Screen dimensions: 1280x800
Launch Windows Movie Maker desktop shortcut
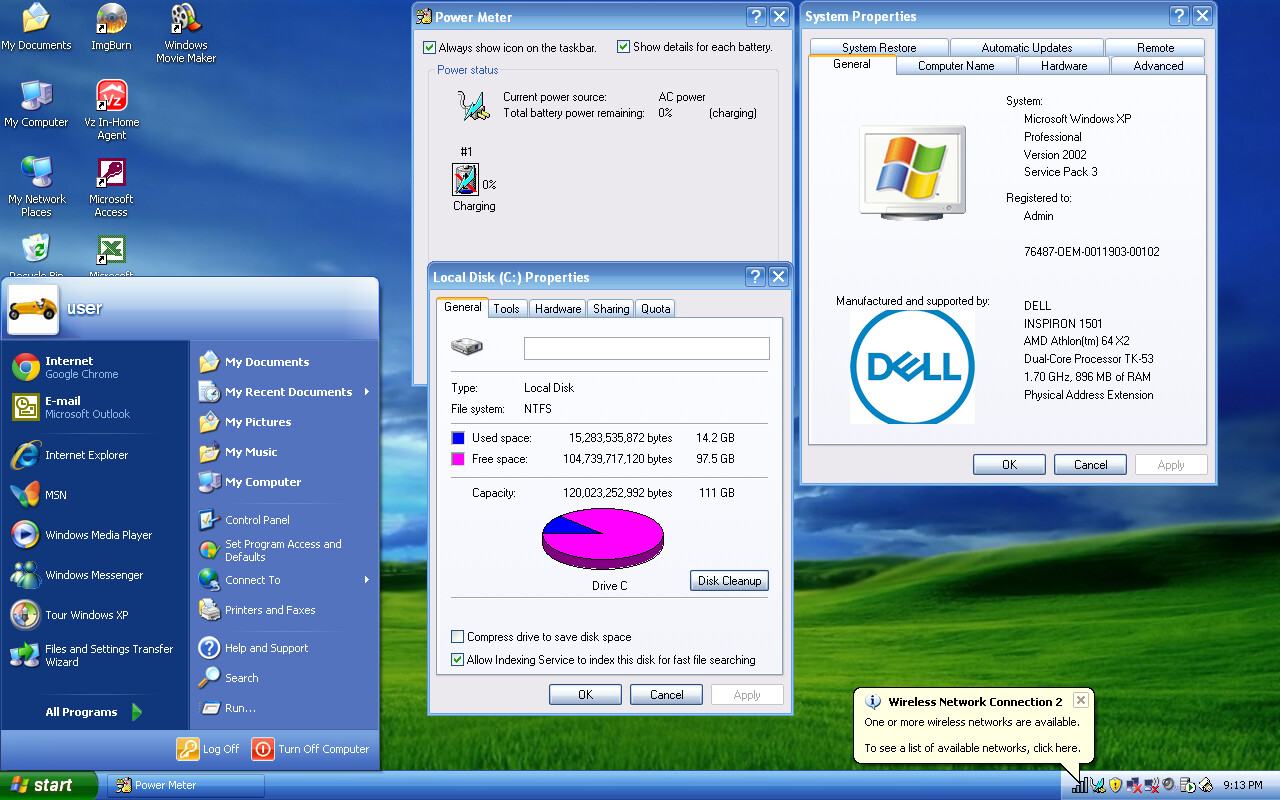186,33
